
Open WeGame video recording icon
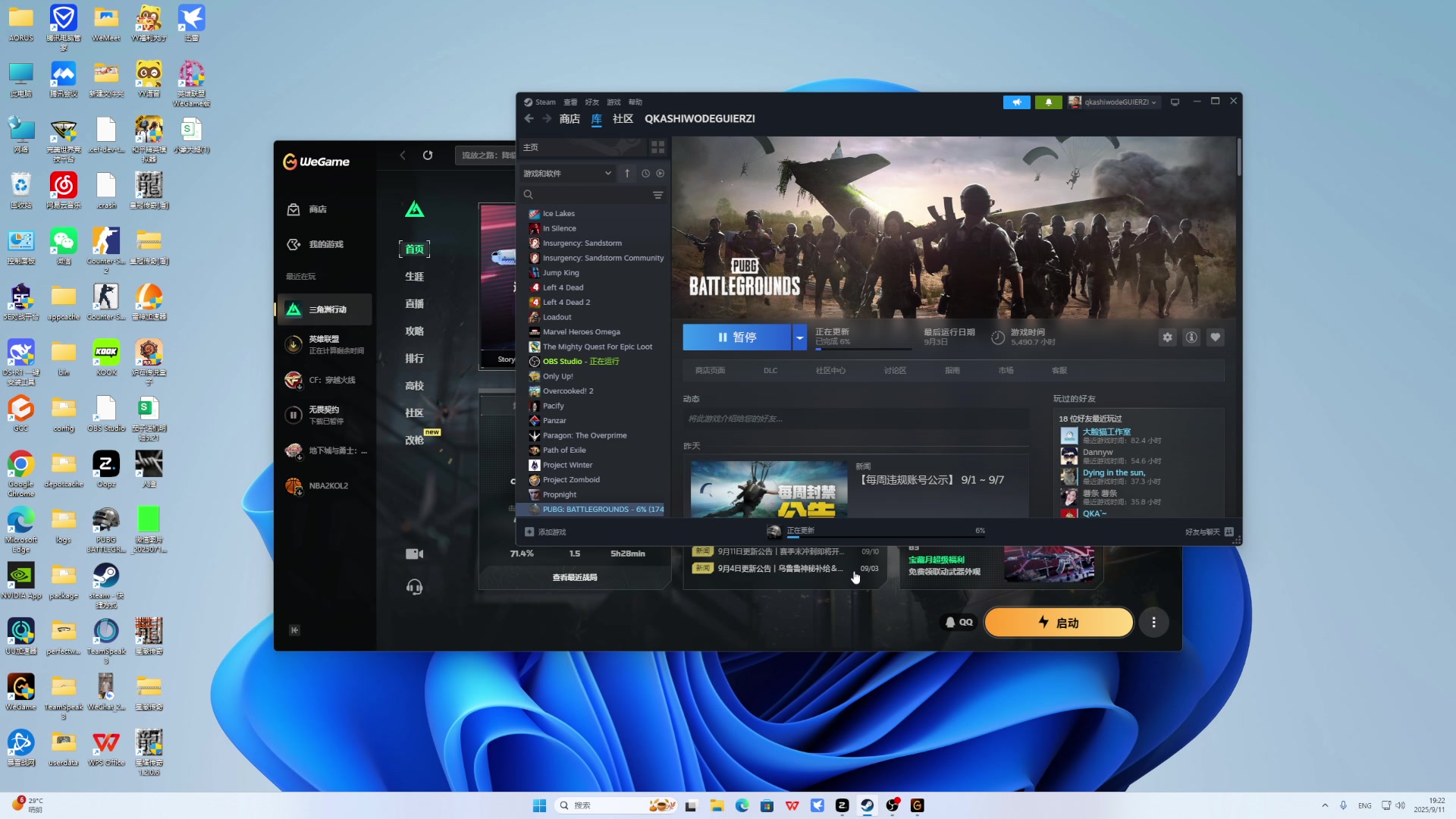414,554
